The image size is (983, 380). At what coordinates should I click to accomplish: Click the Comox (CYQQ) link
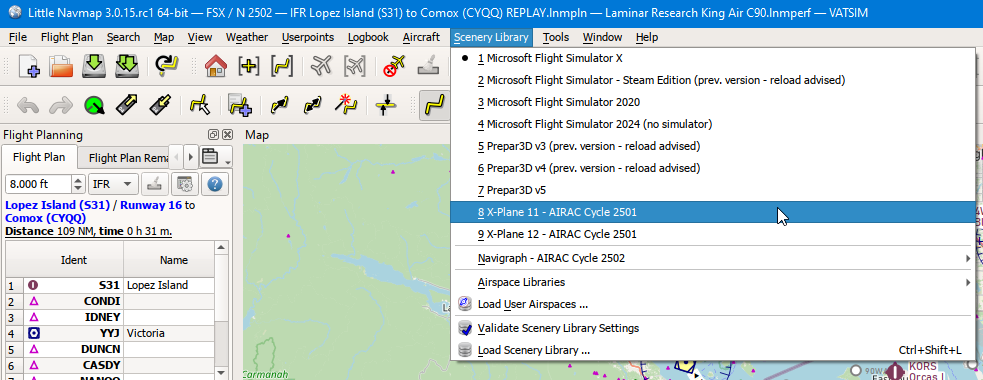(45, 218)
